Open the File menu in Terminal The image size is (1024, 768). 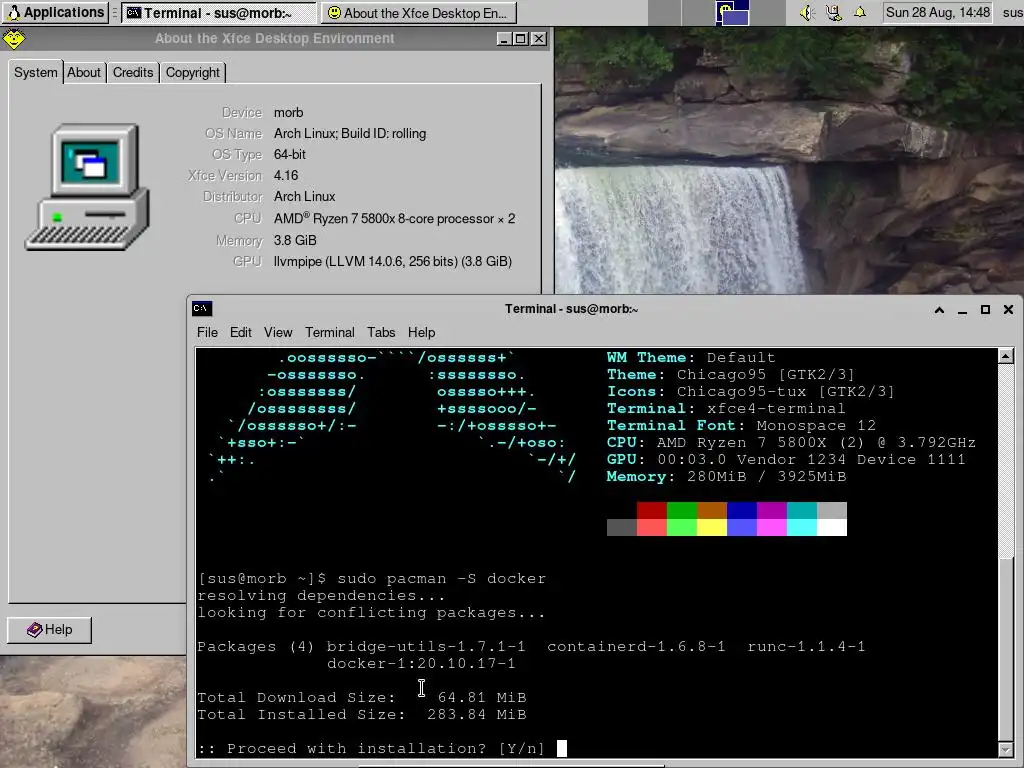click(207, 332)
